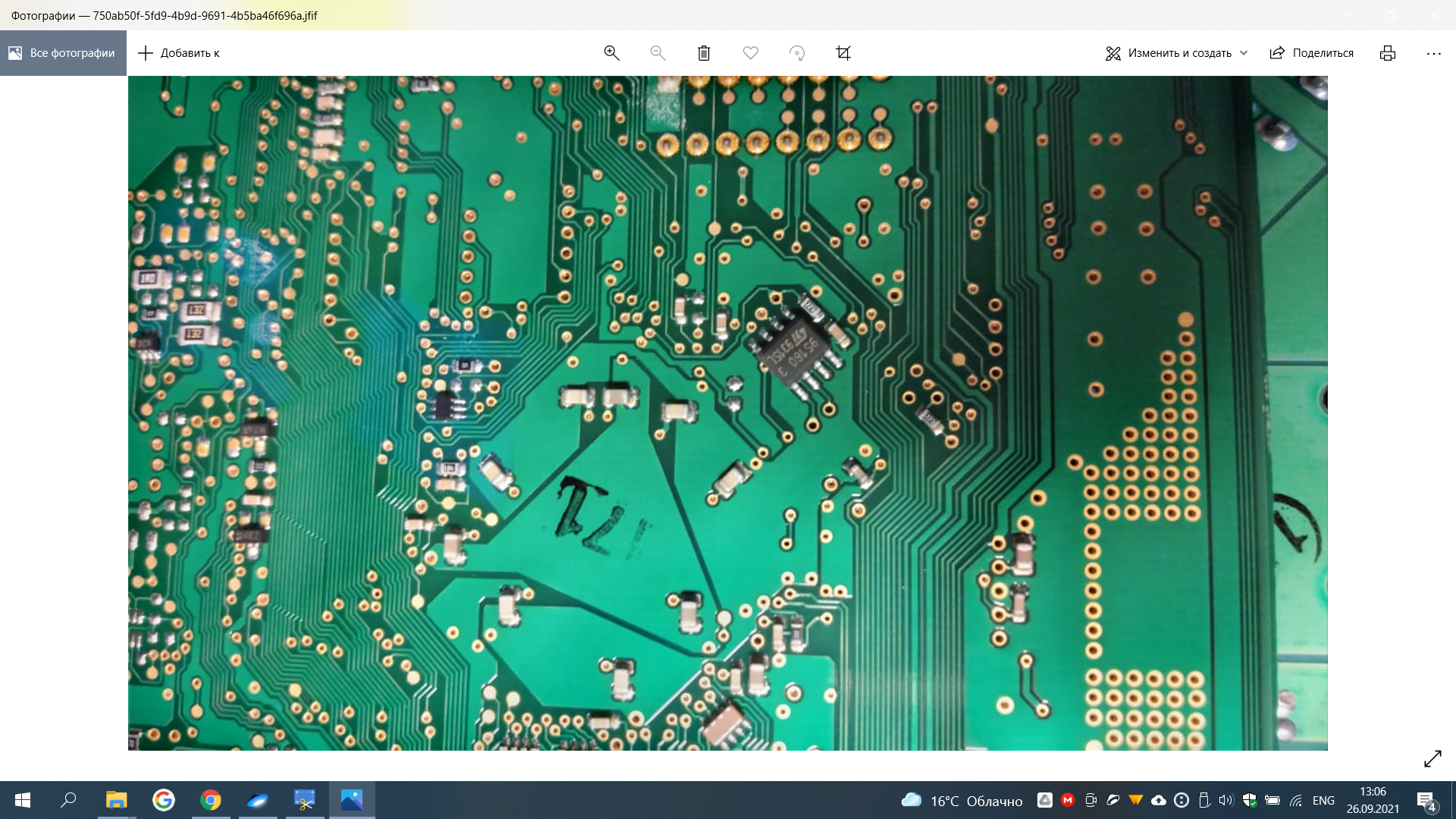Enter fullscreen with the diagonal arrows icon

[1432, 758]
